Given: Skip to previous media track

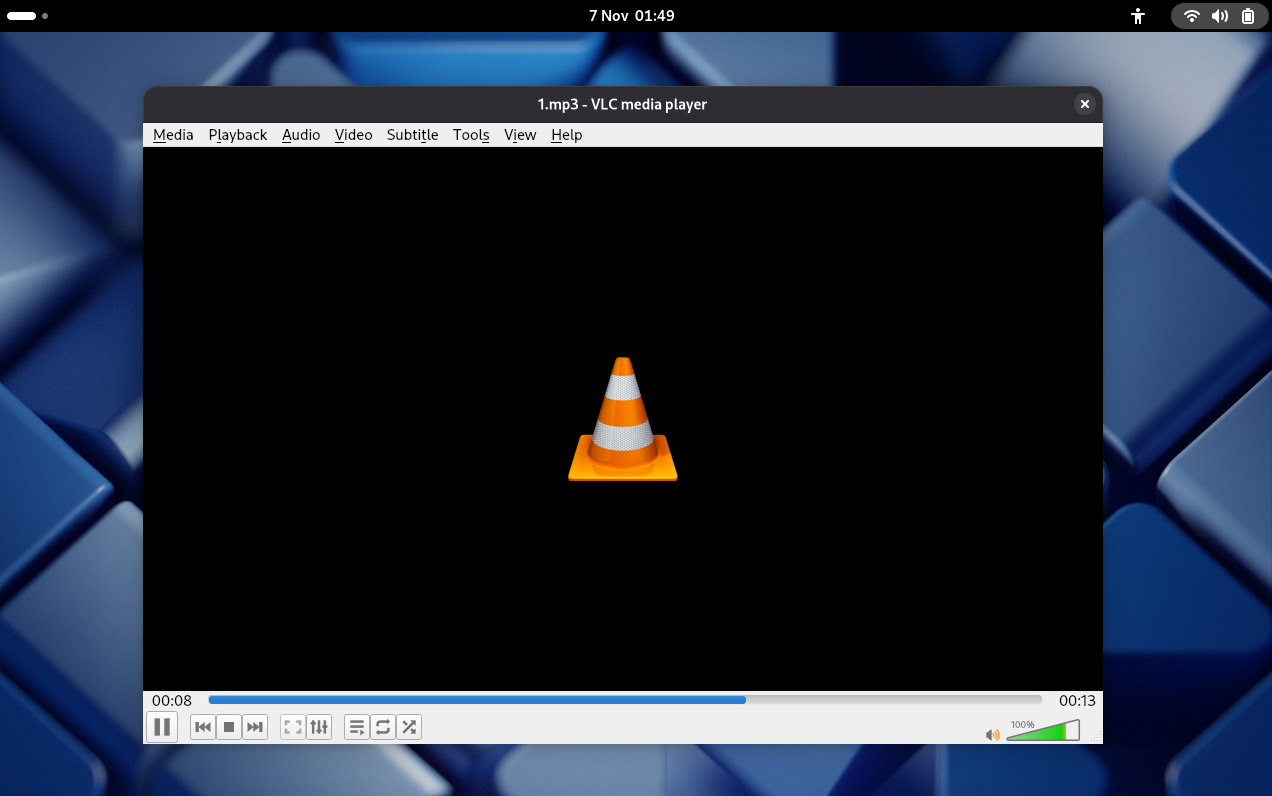Looking at the screenshot, I should (203, 727).
